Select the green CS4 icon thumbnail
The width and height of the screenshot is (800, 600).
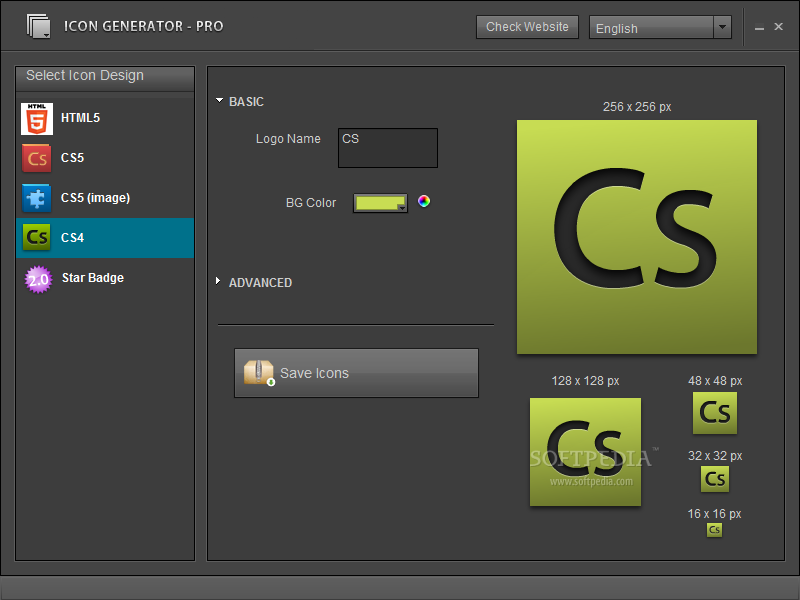(37, 238)
